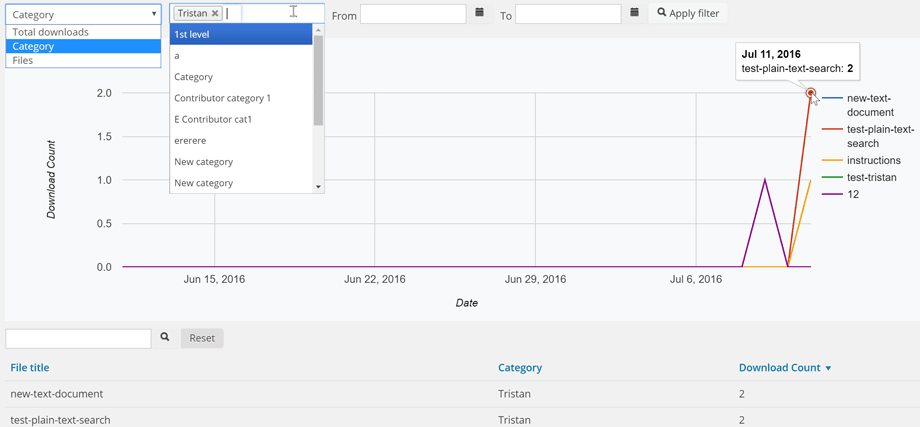Remove the Tristan tag with its x

(x=215, y=13)
